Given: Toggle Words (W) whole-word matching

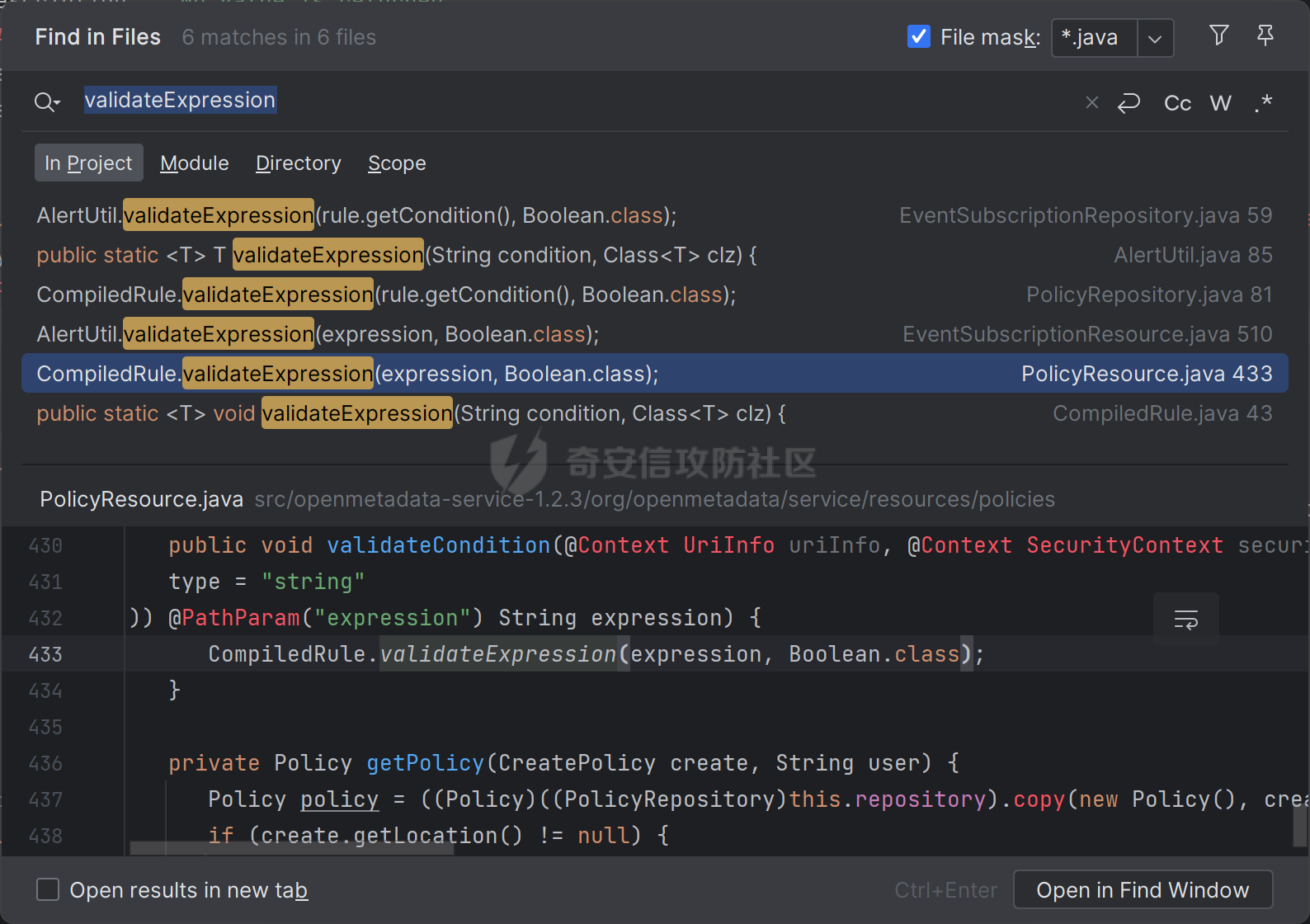Looking at the screenshot, I should pyautogui.click(x=1220, y=103).
